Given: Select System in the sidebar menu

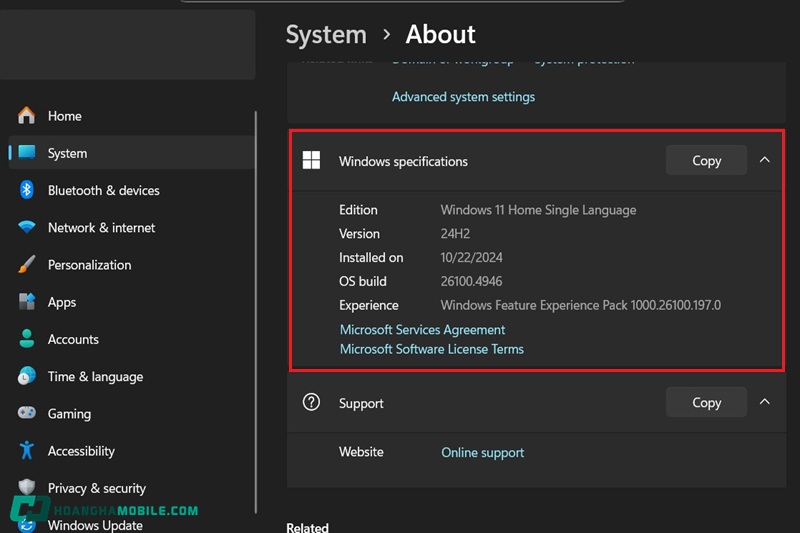Looking at the screenshot, I should (67, 153).
